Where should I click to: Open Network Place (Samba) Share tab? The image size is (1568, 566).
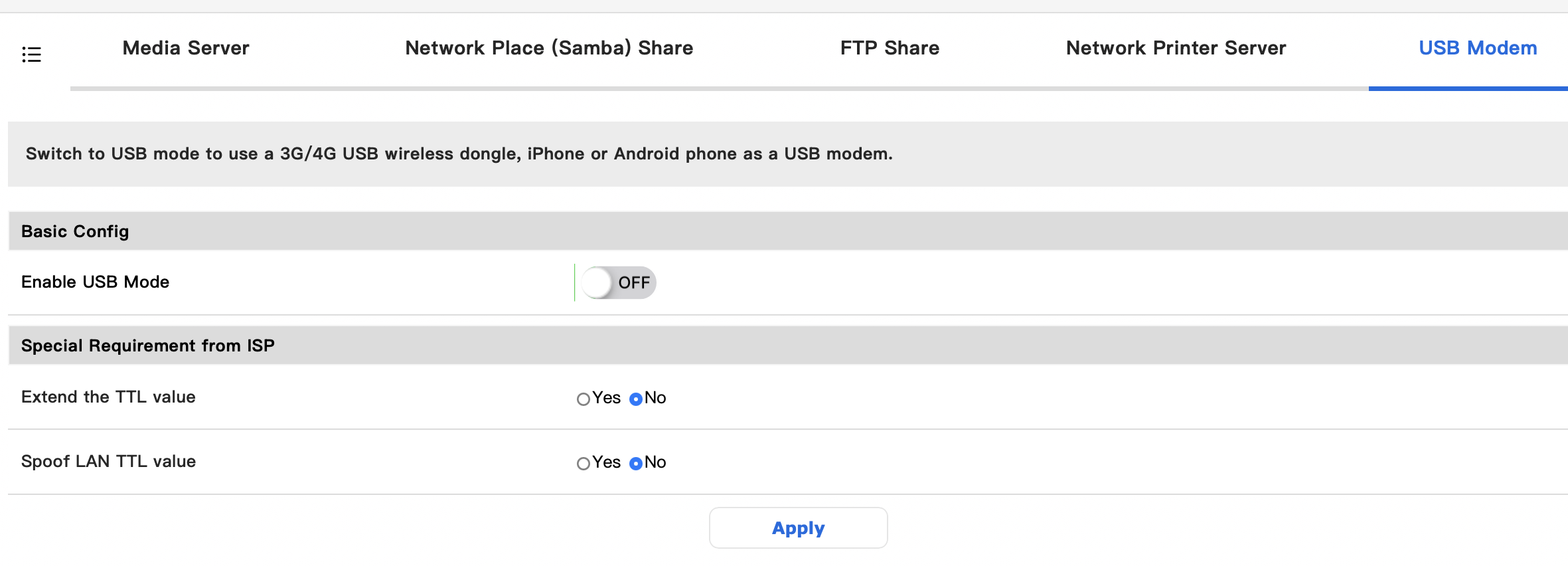click(549, 48)
